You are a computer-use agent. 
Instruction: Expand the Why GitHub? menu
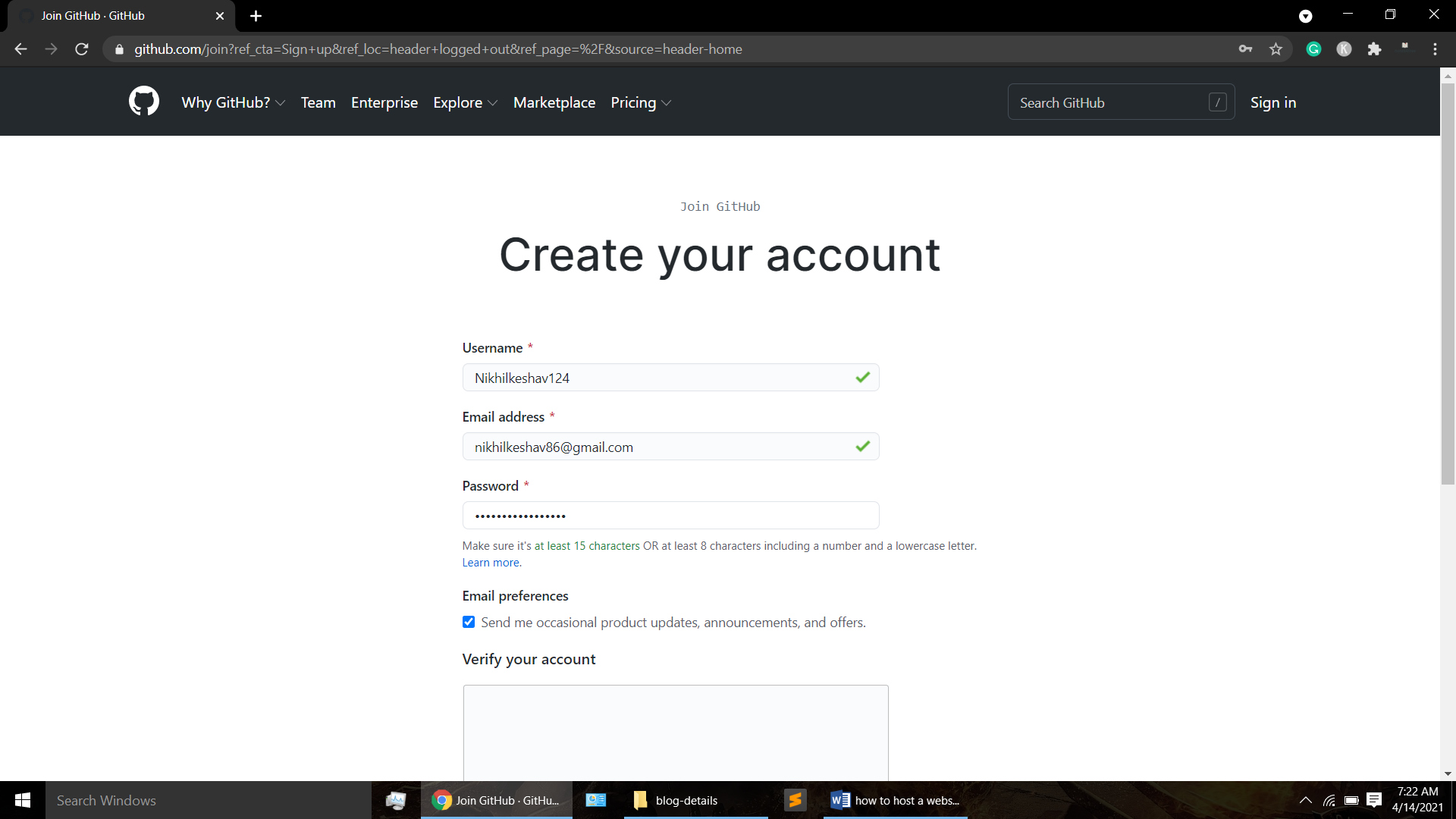(233, 102)
